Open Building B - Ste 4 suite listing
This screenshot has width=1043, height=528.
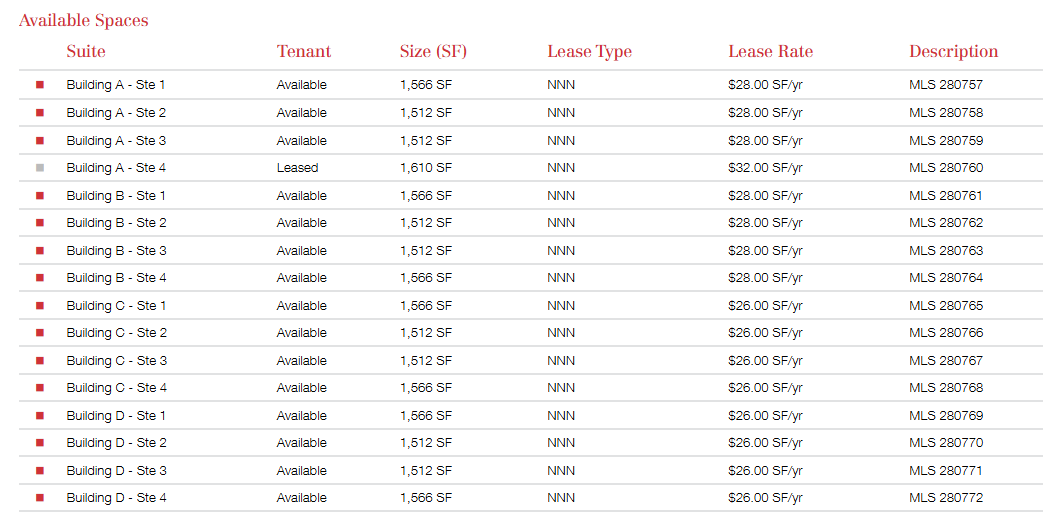[x=116, y=278]
